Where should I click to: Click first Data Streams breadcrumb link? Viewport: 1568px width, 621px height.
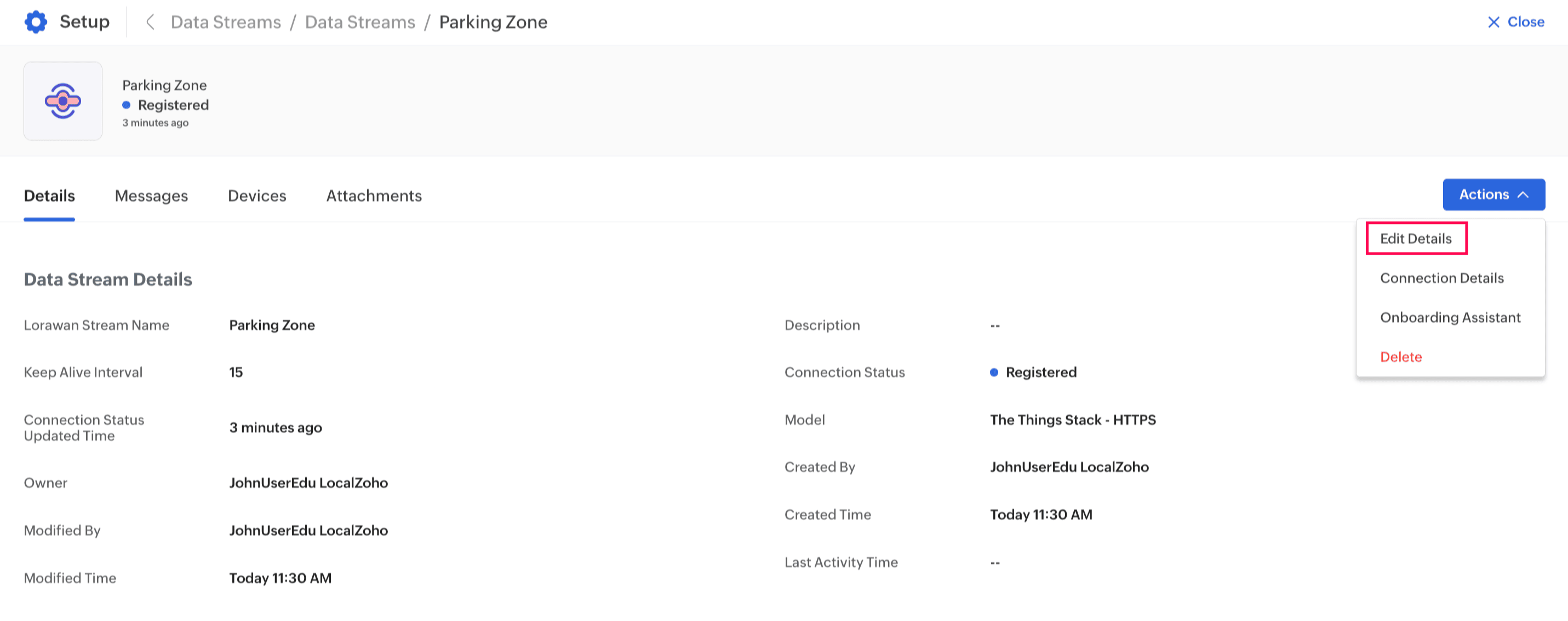(x=226, y=22)
